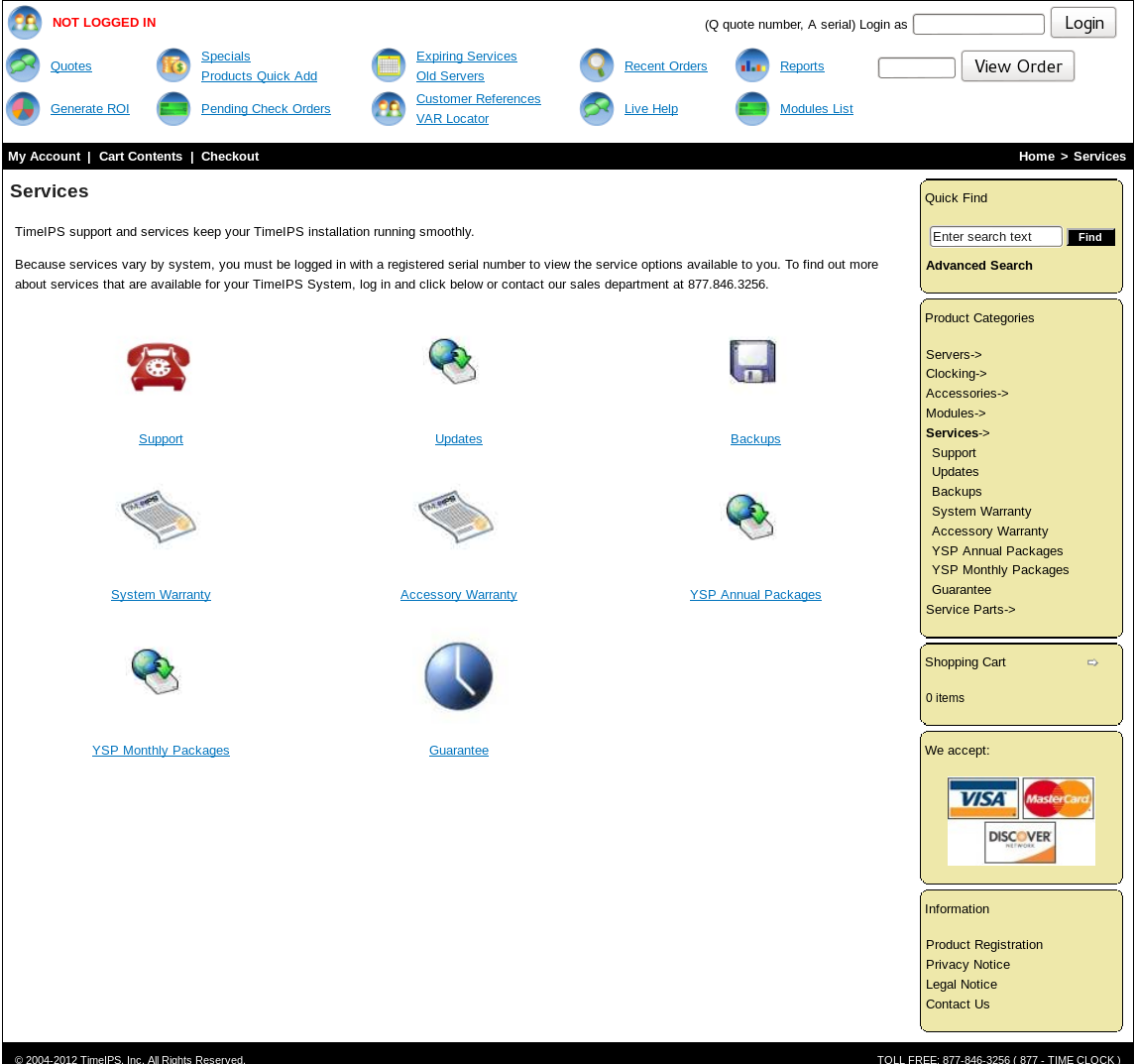The height and width of the screenshot is (1064, 1136).
Task: Open Product Registration under Information
Action: coord(984,945)
